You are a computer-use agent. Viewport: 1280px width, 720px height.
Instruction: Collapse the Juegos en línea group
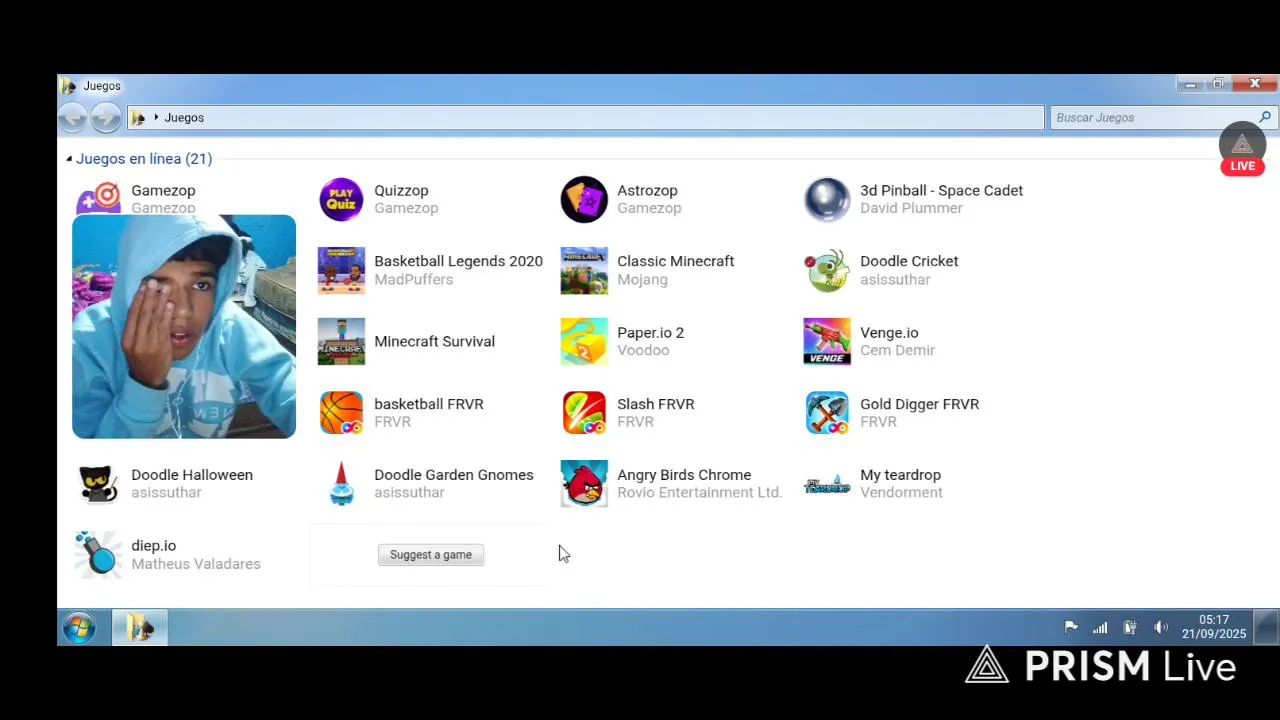point(69,159)
